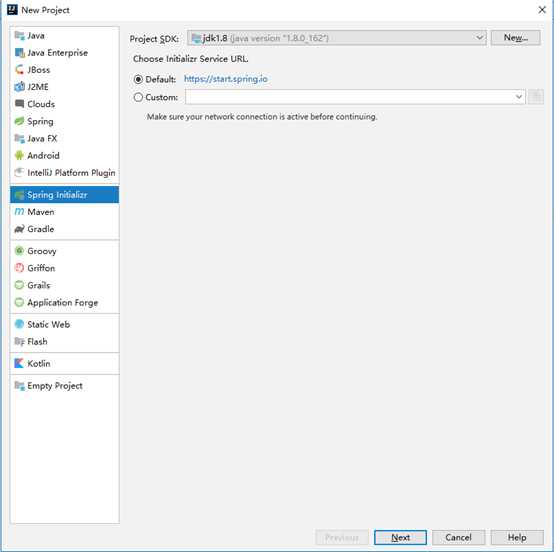
Task: Select Spring project type label
Action: coord(40,122)
